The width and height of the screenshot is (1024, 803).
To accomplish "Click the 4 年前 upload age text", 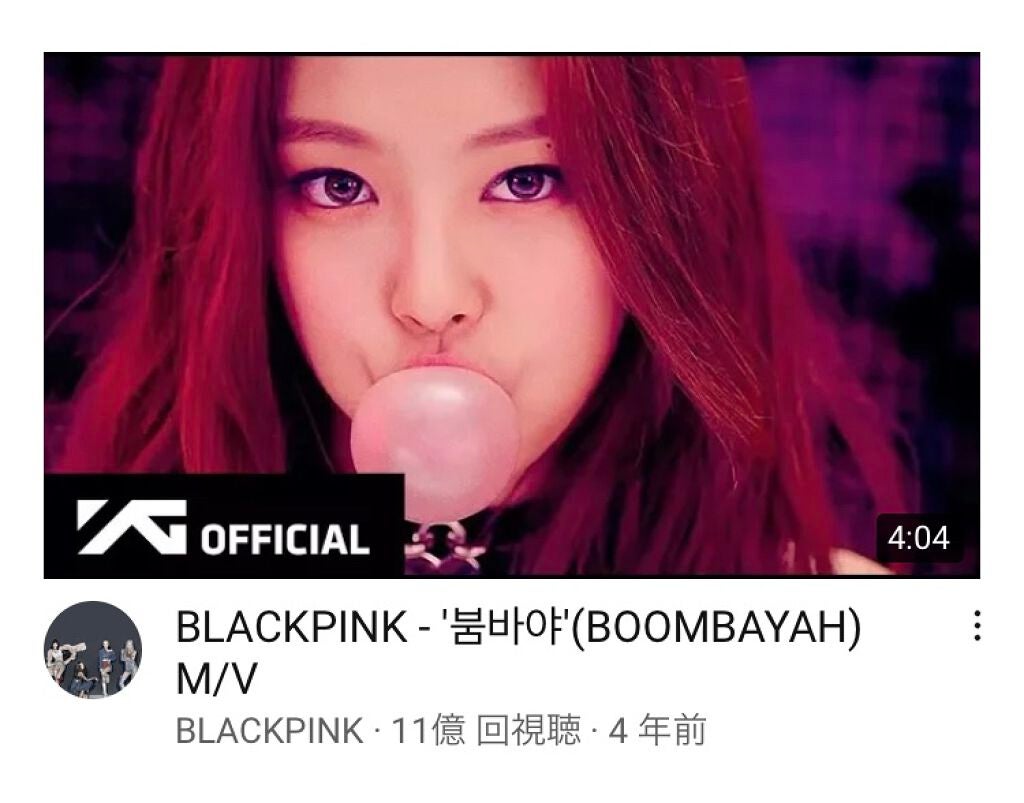I will (x=658, y=731).
